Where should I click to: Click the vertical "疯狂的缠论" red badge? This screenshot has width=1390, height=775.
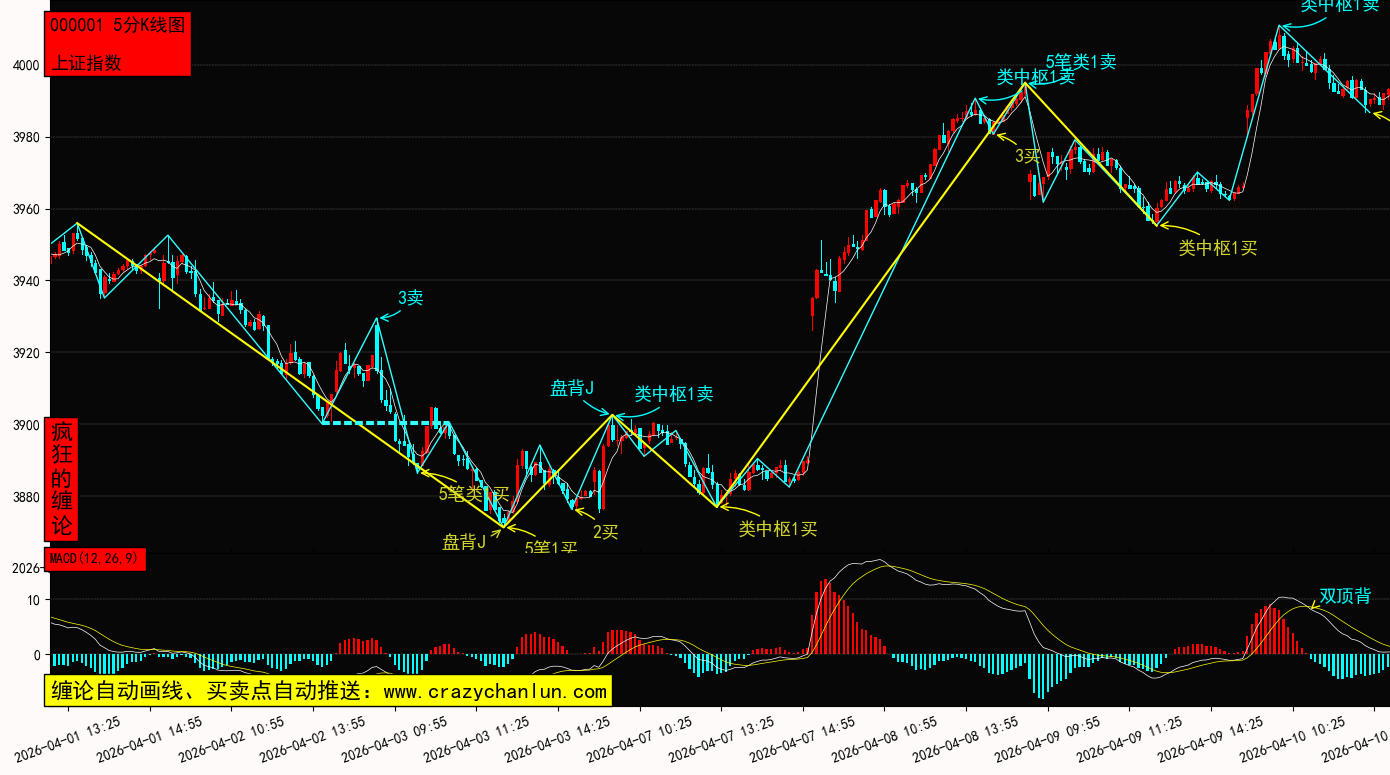[62, 479]
